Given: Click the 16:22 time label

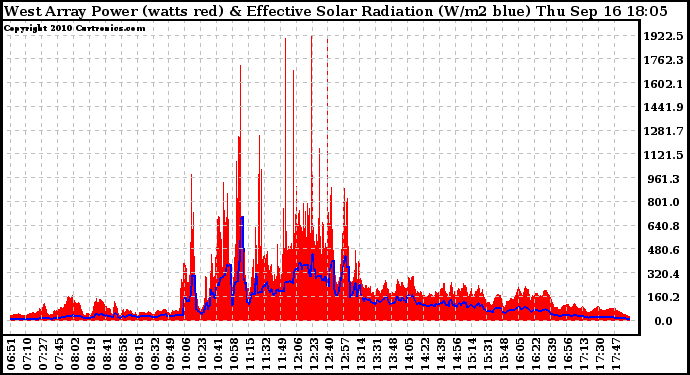Looking at the screenshot, I should click(536, 354).
